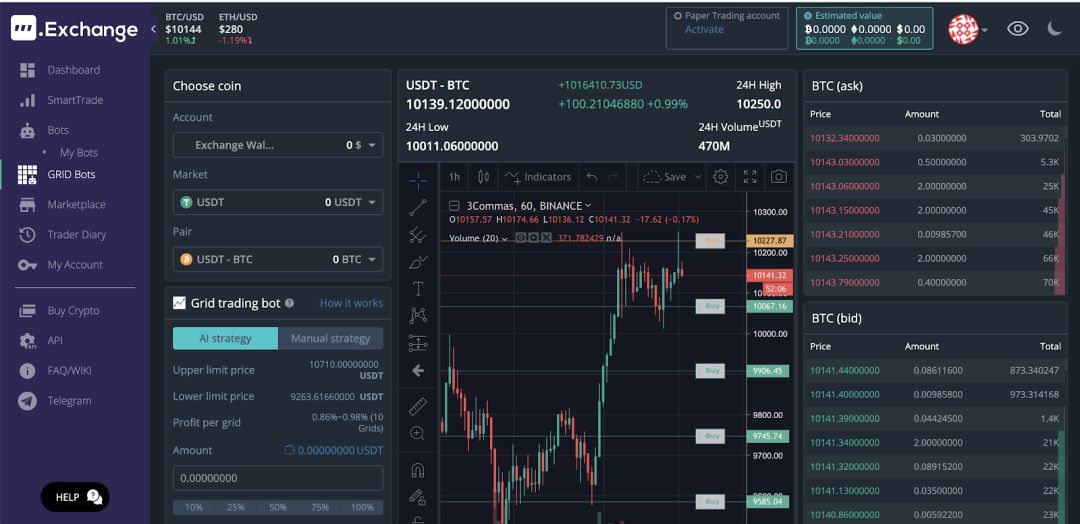Open My Bots sub-item
Viewport: 1080px width, 524px height.
click(79, 153)
